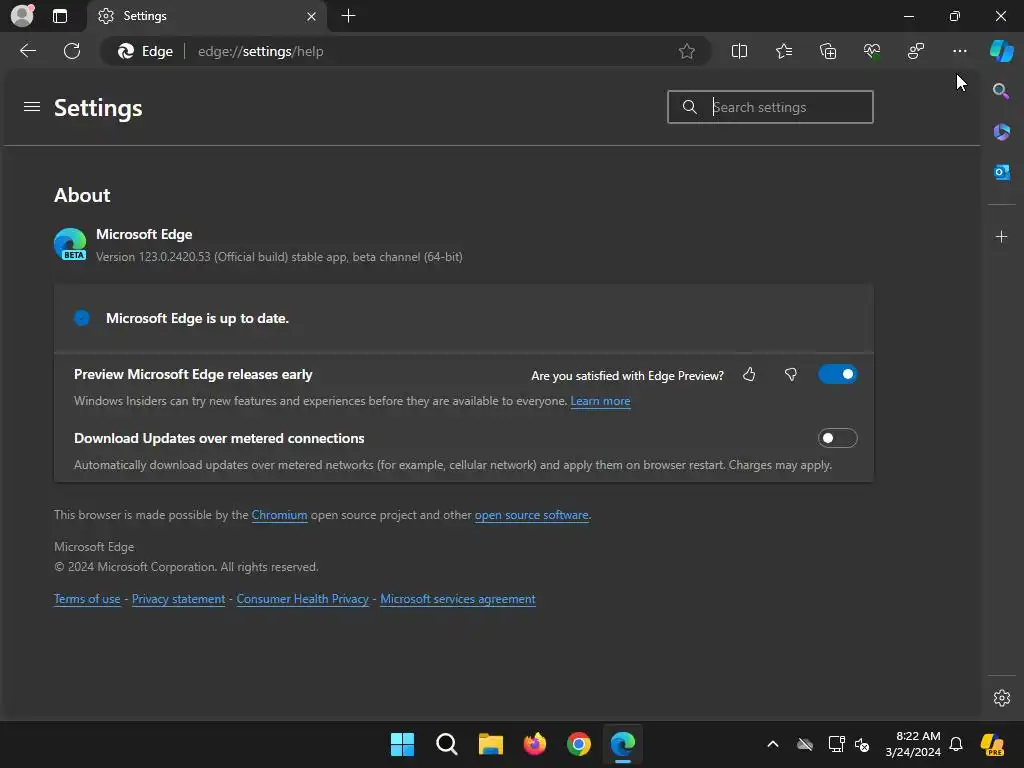Open Copilot in the toolbar corner
Image resolution: width=1024 pixels, height=768 pixels.
tap(1002, 51)
